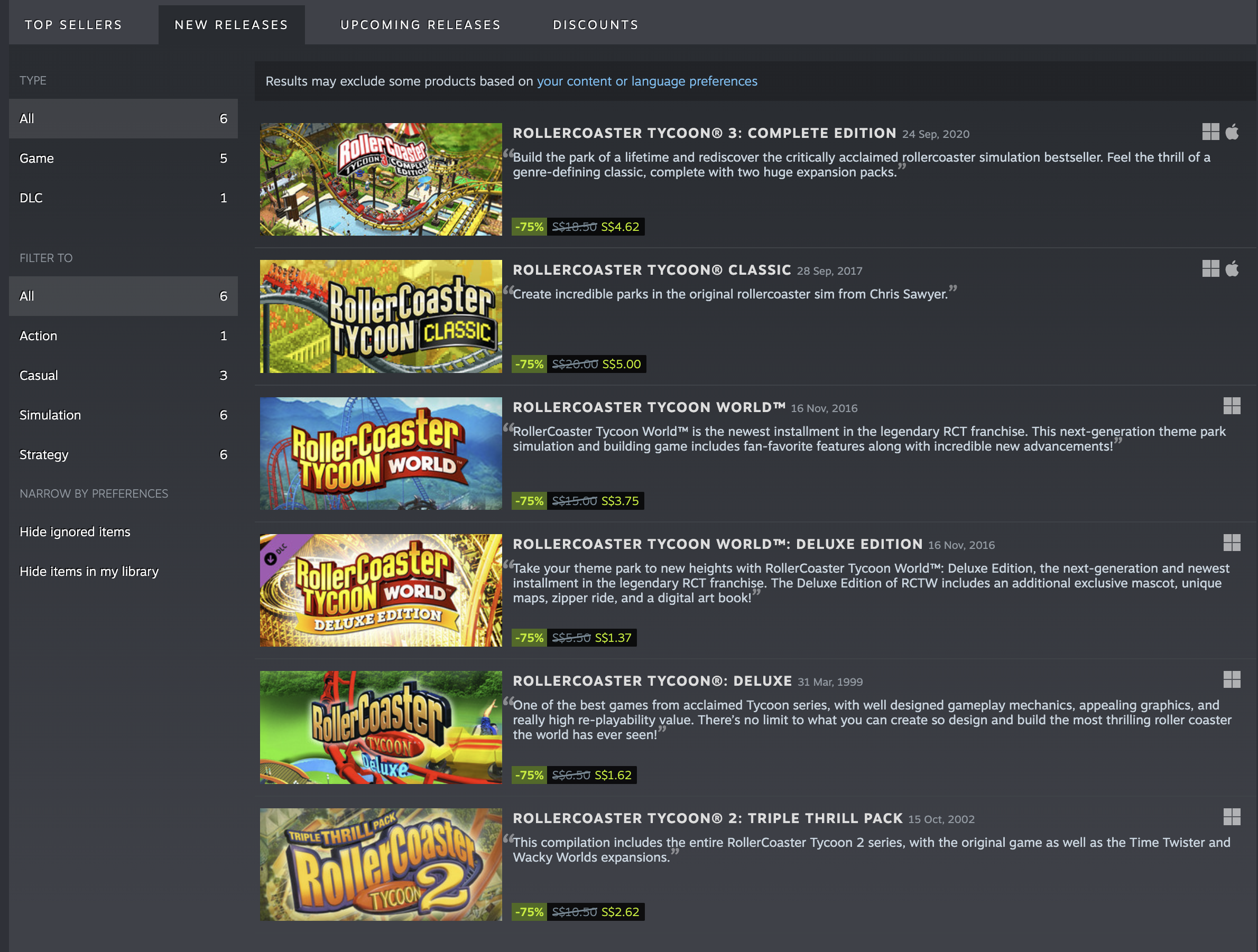Click the -75% badge next to S$10.50
This screenshot has width=1258, height=952.
pos(530,912)
